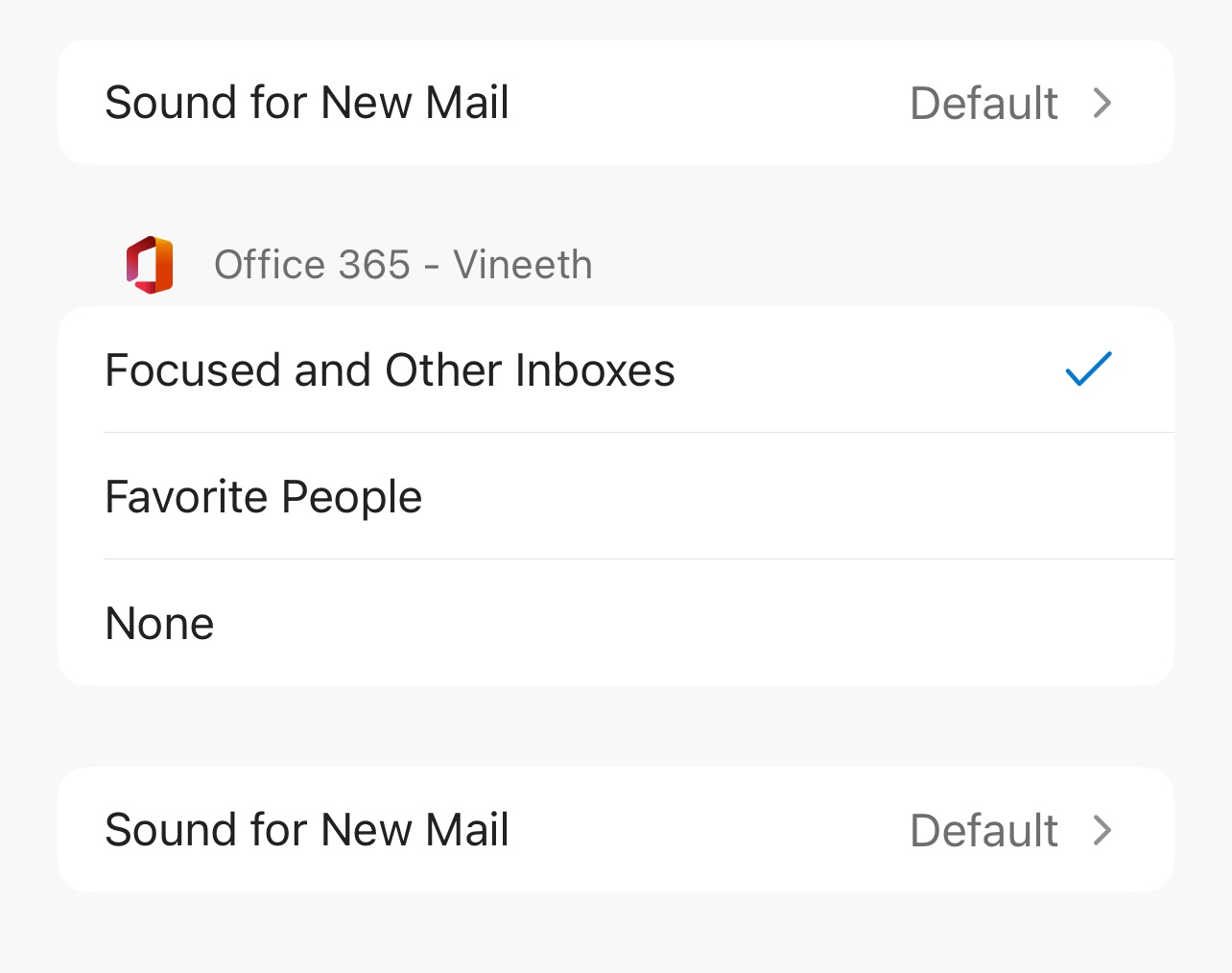The image size is (1232, 973).
Task: Tap the None label text
Action: [x=160, y=624]
